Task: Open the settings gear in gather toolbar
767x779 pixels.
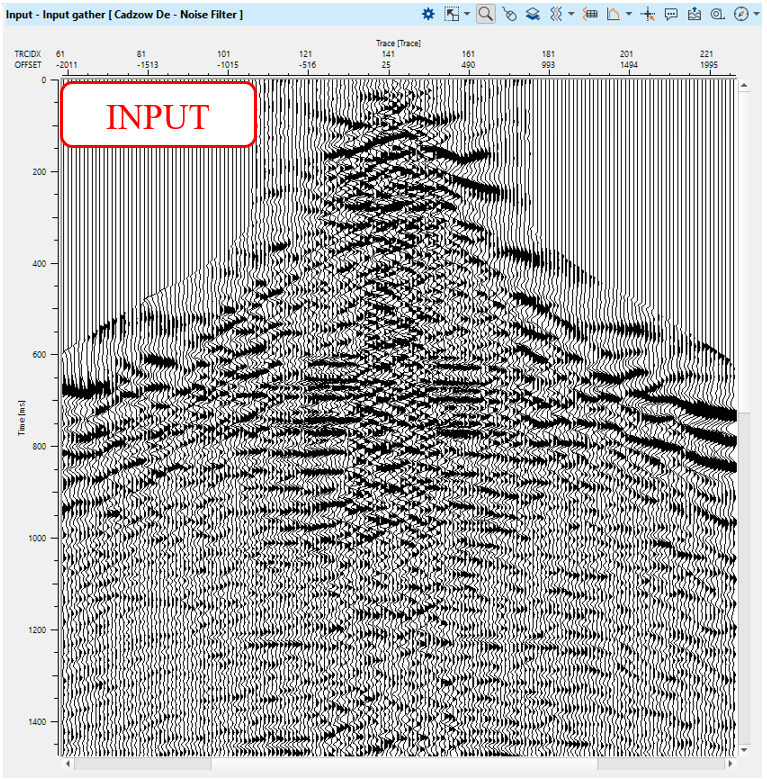Action: coord(428,14)
